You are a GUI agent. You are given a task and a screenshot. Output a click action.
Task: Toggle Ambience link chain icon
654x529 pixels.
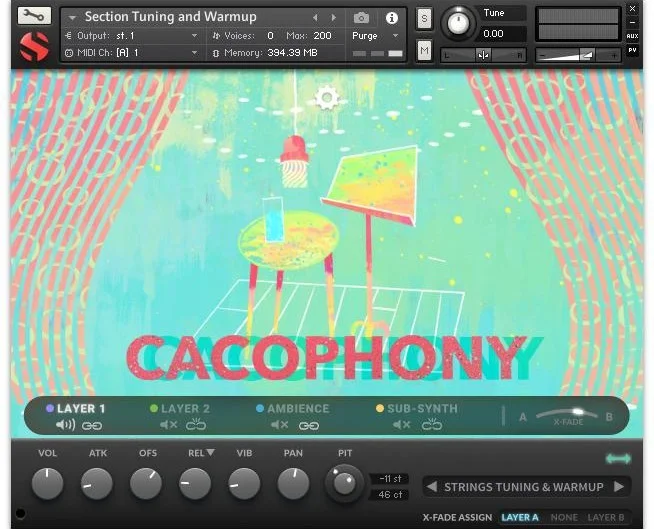coord(309,426)
